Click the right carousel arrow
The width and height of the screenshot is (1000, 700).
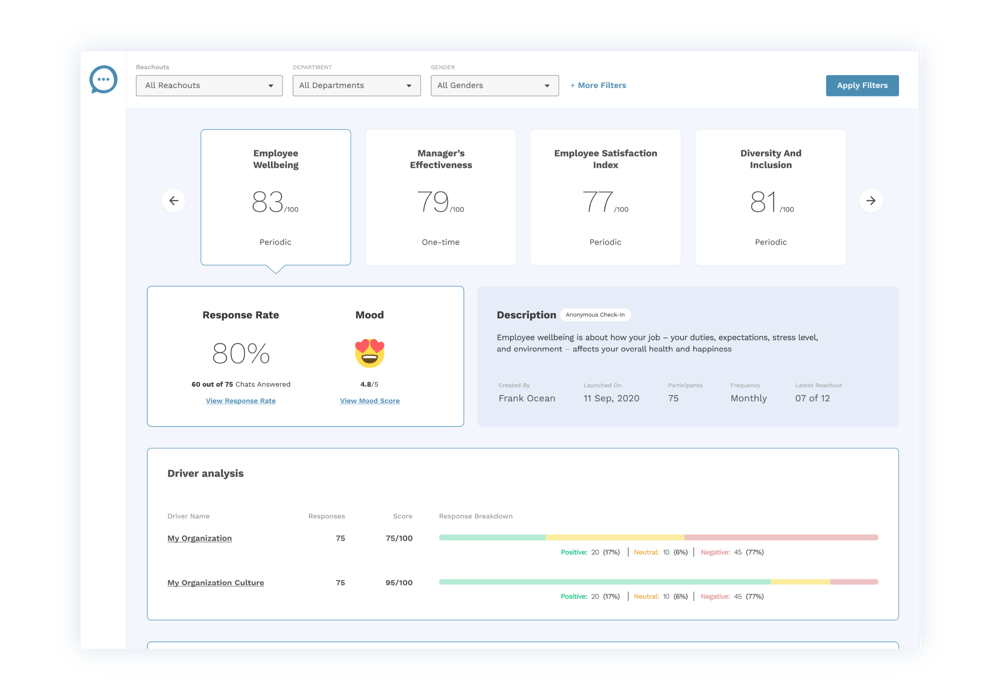coord(871,201)
